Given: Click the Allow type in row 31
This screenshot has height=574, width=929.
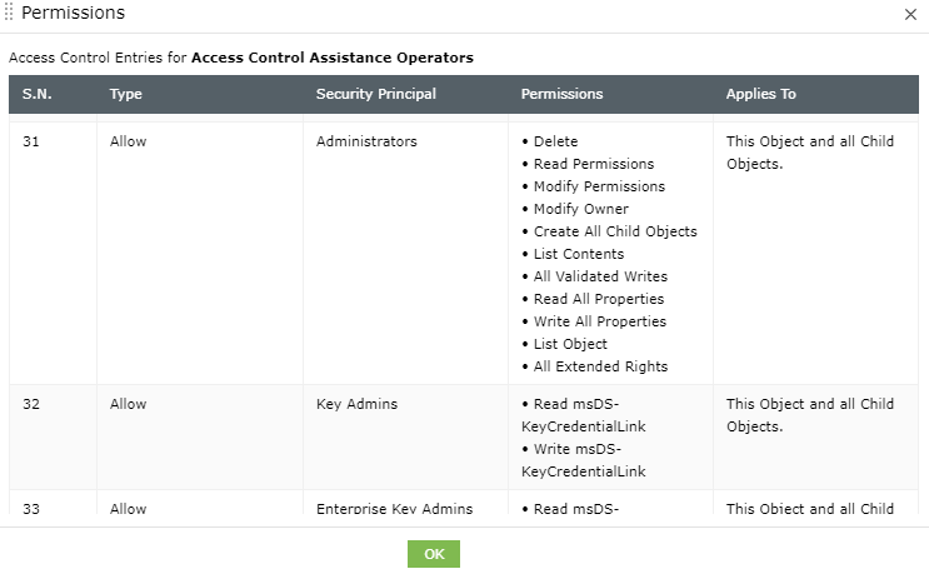Looking at the screenshot, I should [x=128, y=141].
